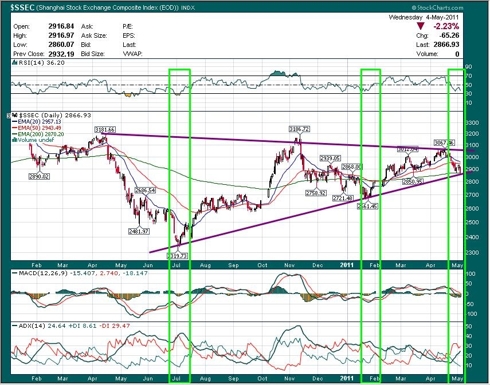Click the INDX exchange label in title
Screen dimensions: 490x385
[x=188, y=7]
